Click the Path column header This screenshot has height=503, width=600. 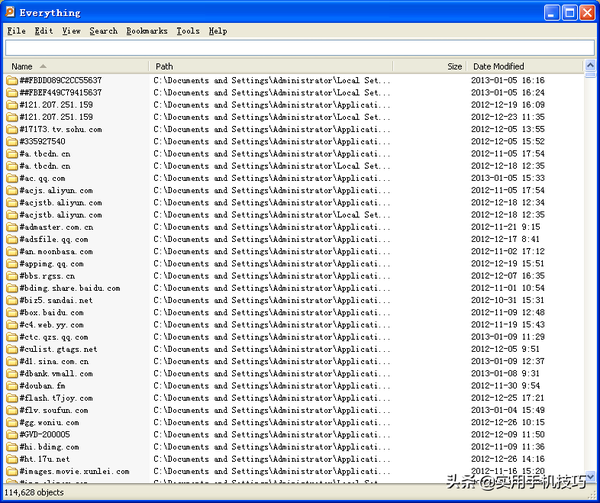pos(270,66)
